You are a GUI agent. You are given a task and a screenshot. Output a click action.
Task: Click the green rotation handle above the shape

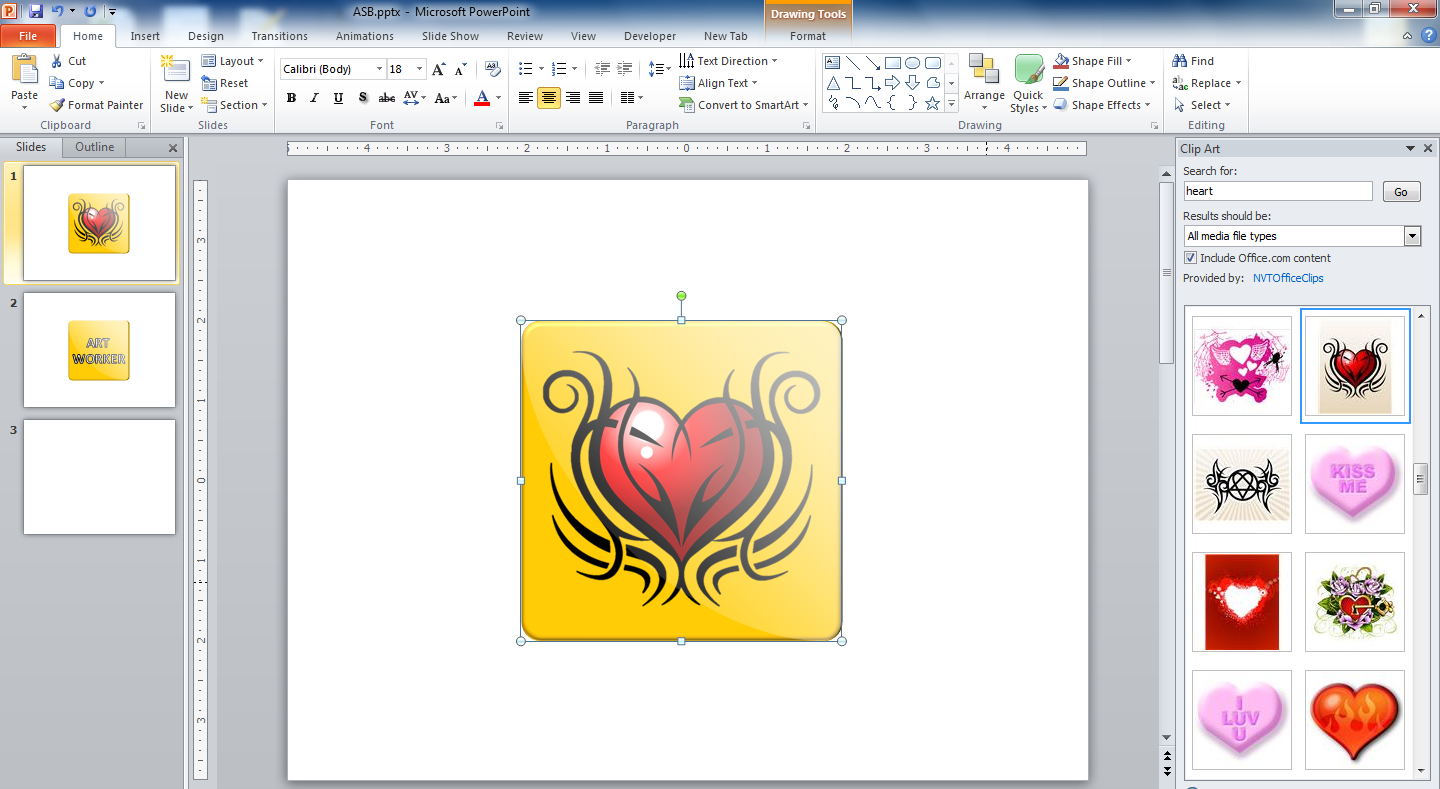(x=681, y=296)
